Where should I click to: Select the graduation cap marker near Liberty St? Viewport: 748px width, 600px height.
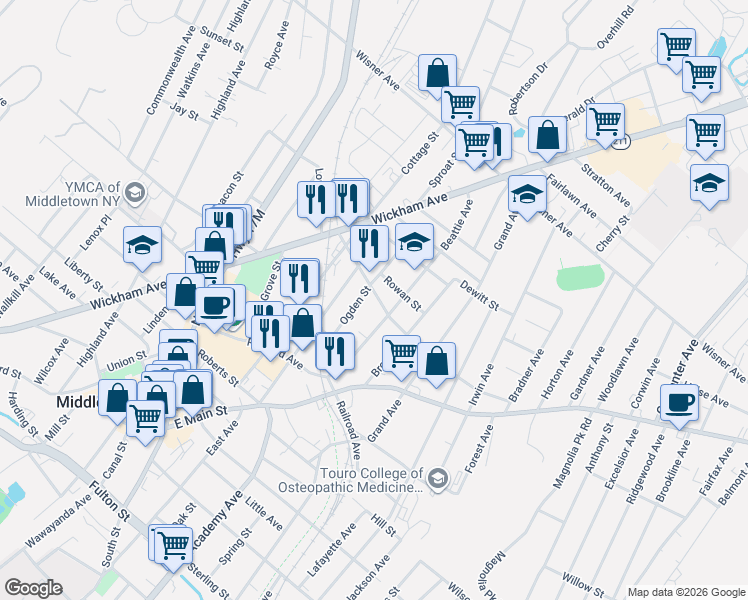pyautogui.click(x=142, y=246)
